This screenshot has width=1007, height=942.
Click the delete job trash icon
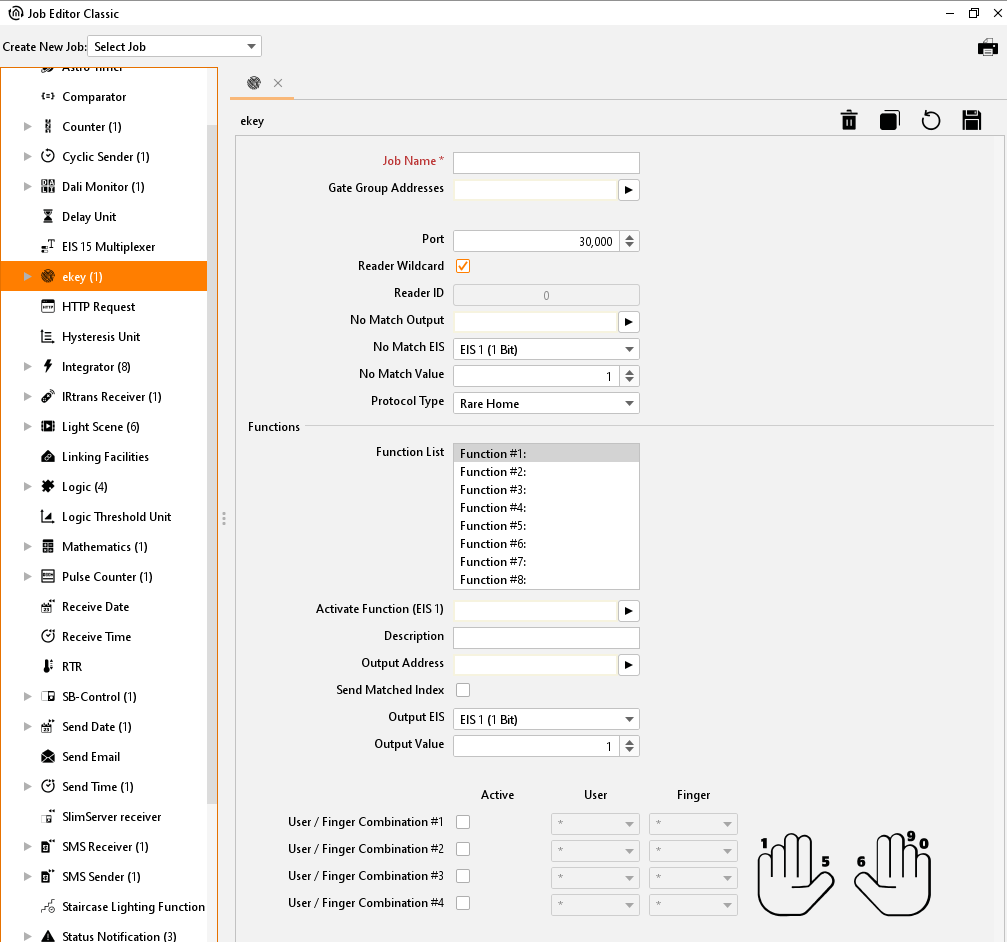(x=849, y=121)
